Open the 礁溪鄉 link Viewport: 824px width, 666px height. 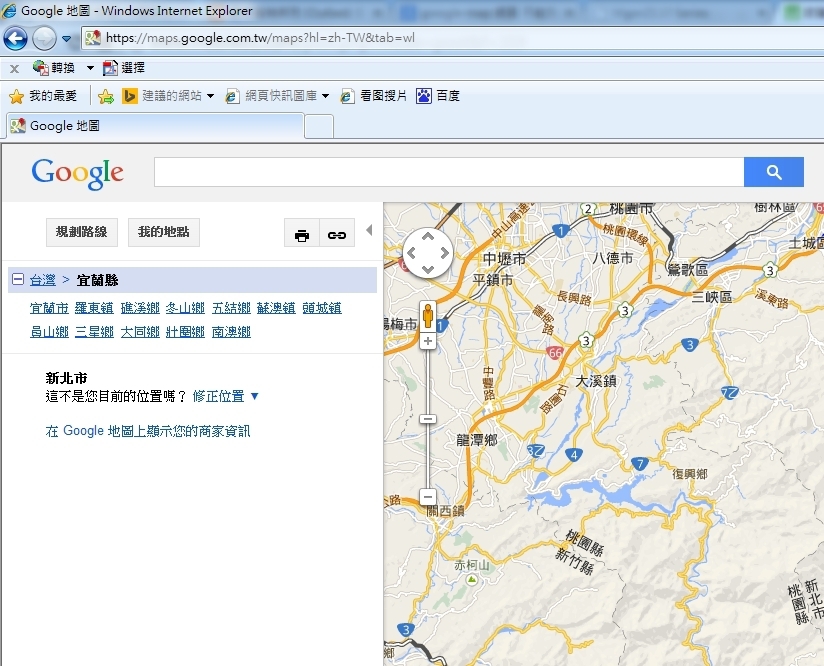tap(140, 308)
